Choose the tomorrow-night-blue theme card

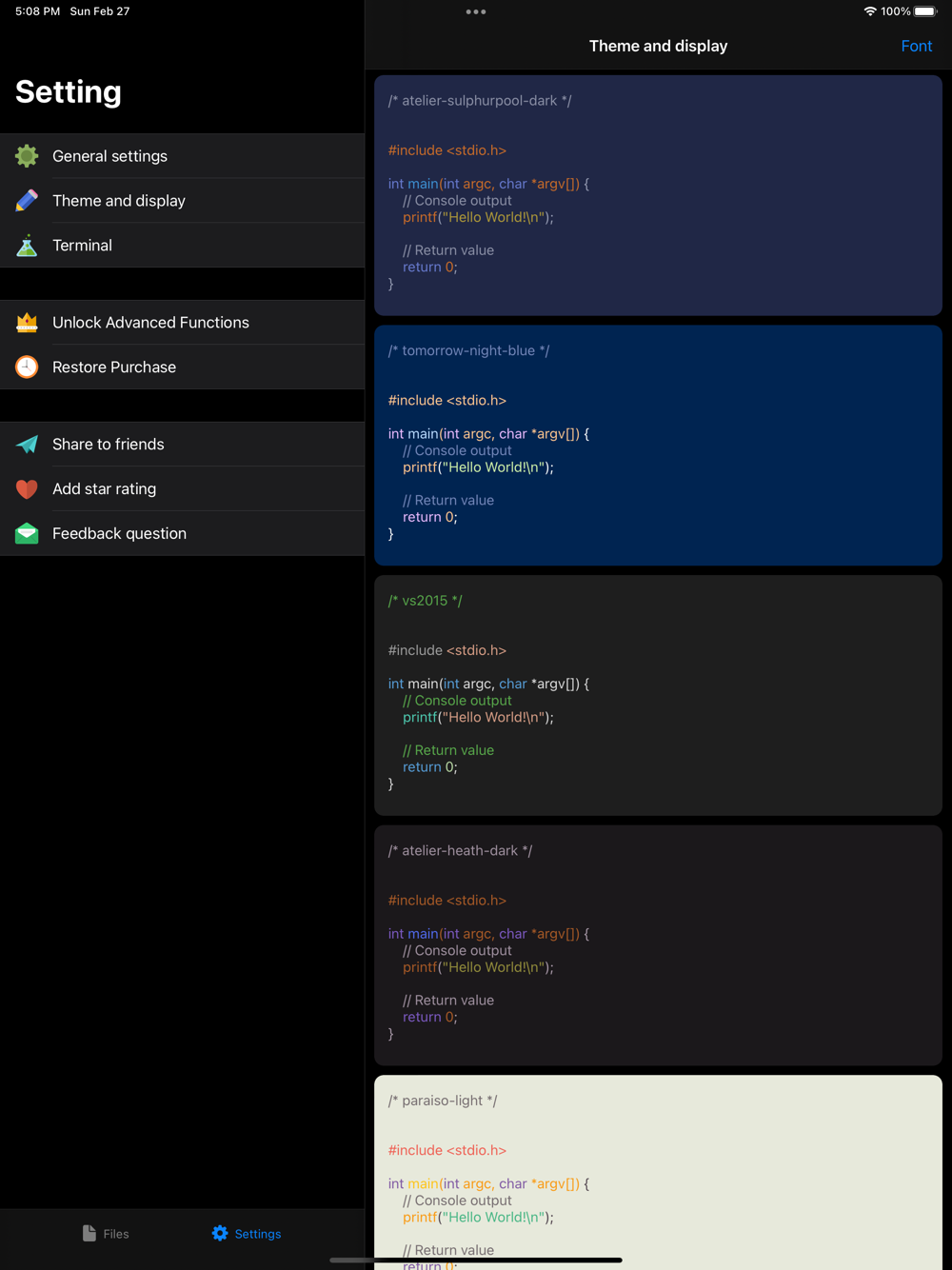point(658,446)
